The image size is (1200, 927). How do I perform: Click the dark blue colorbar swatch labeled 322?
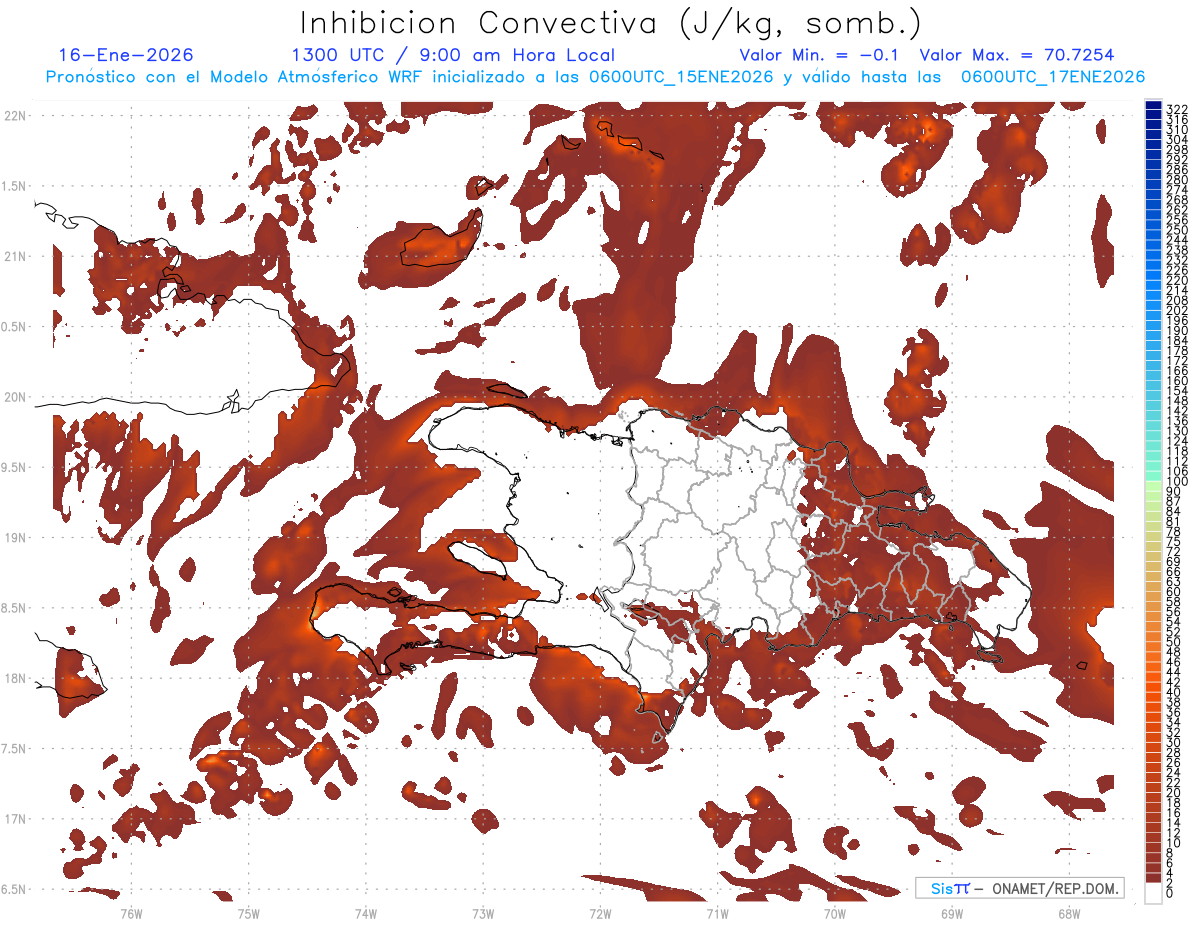click(x=1153, y=107)
